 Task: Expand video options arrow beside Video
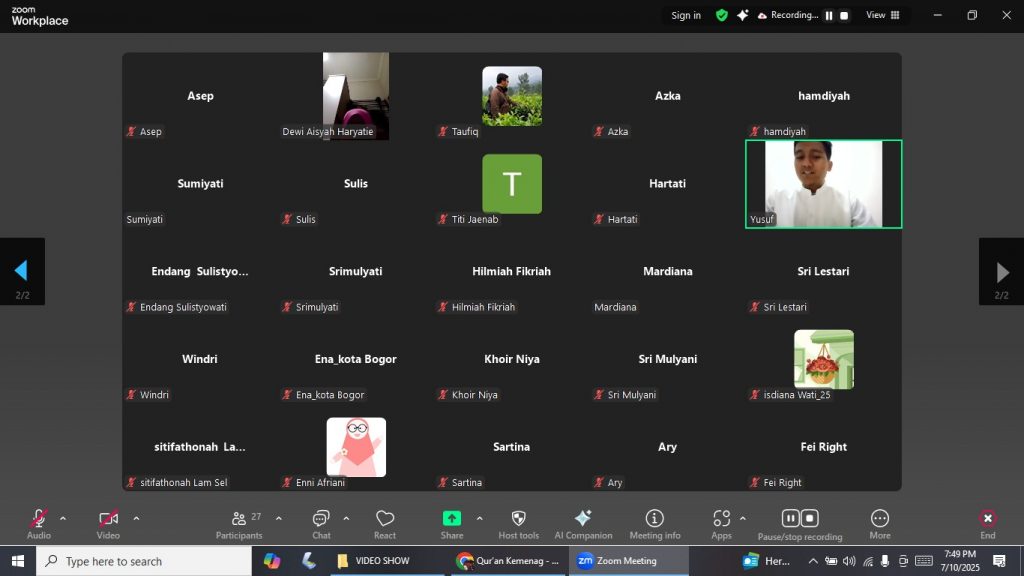click(136, 518)
